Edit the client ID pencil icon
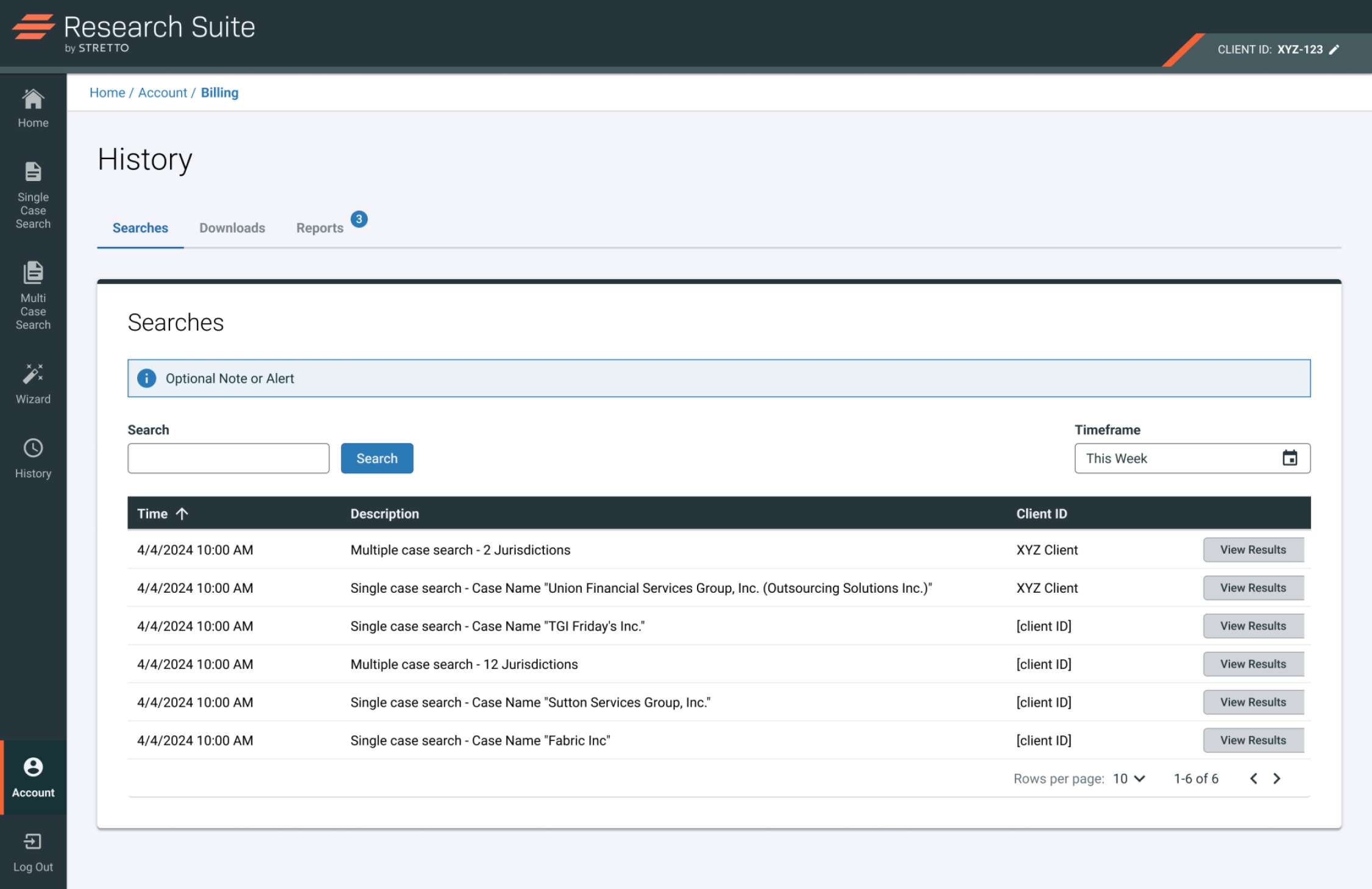1372x889 pixels. (1334, 50)
